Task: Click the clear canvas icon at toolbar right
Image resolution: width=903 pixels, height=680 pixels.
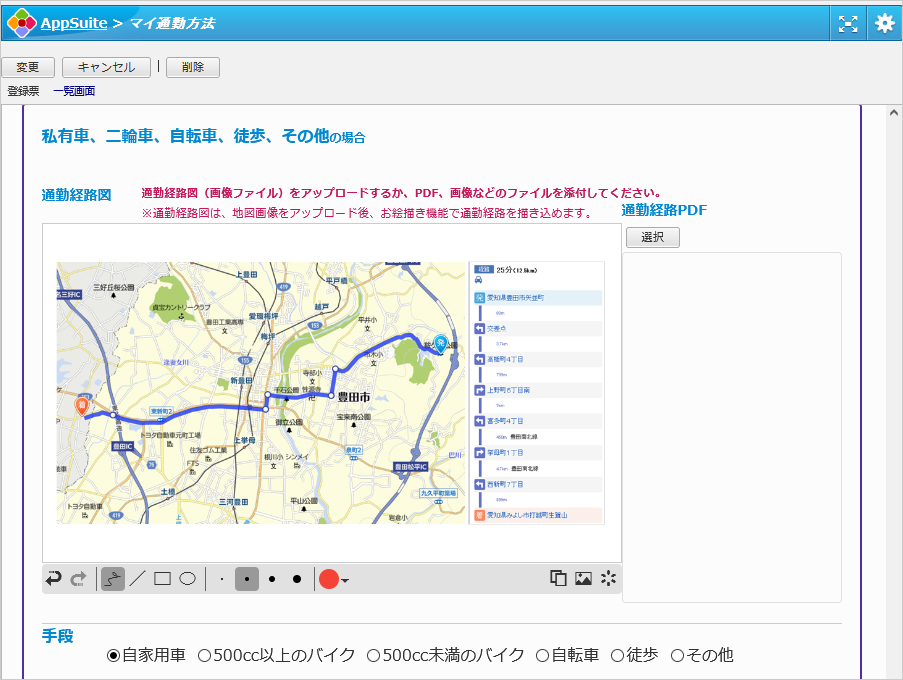Action: [608, 578]
